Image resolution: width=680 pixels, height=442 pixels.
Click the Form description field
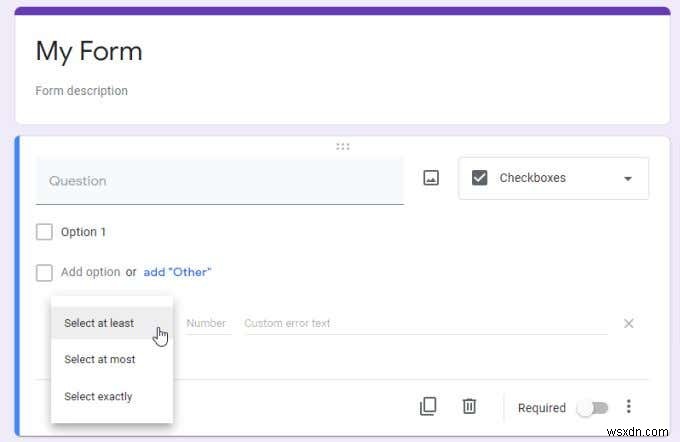click(82, 91)
